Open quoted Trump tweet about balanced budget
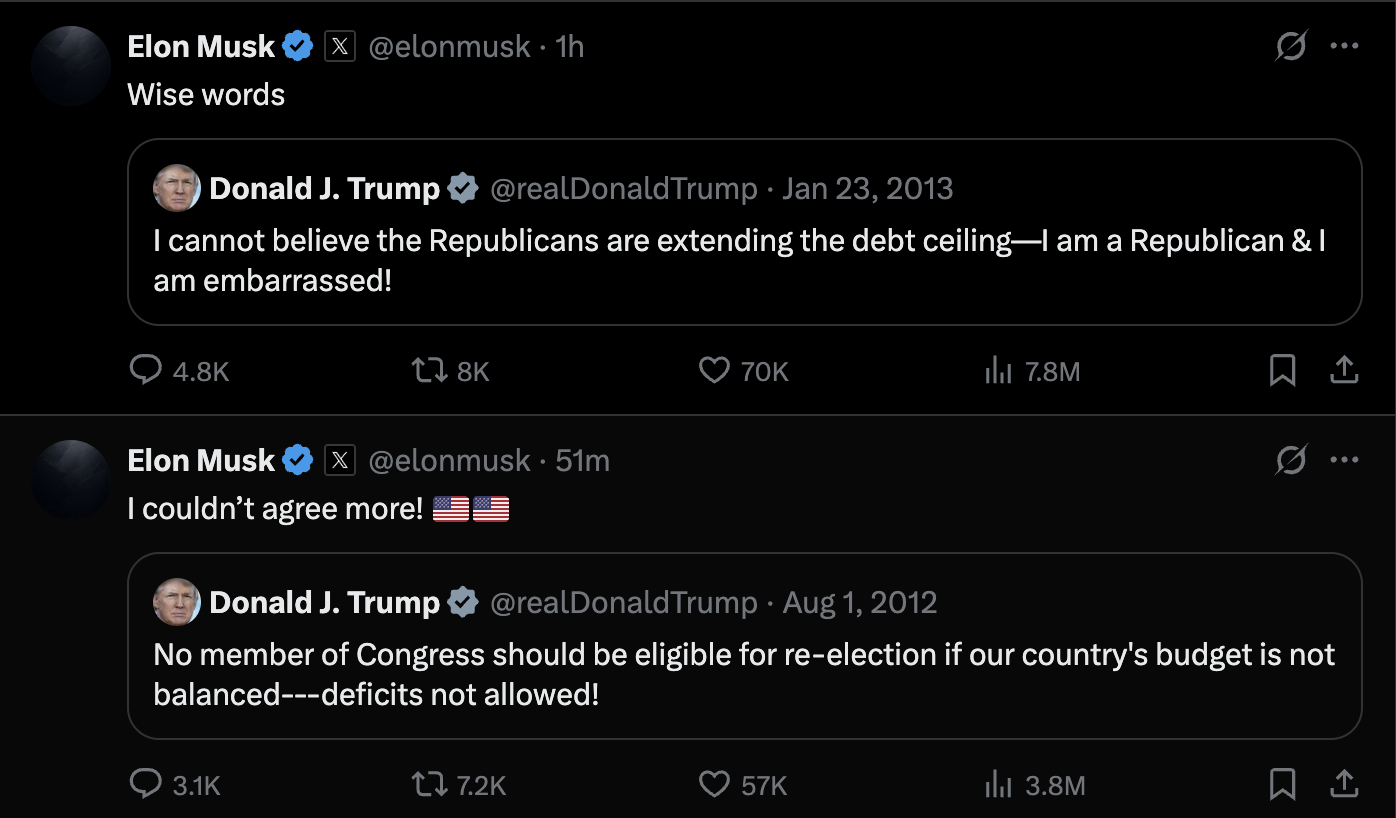Viewport: 1396px width, 818px height. [x=745, y=646]
